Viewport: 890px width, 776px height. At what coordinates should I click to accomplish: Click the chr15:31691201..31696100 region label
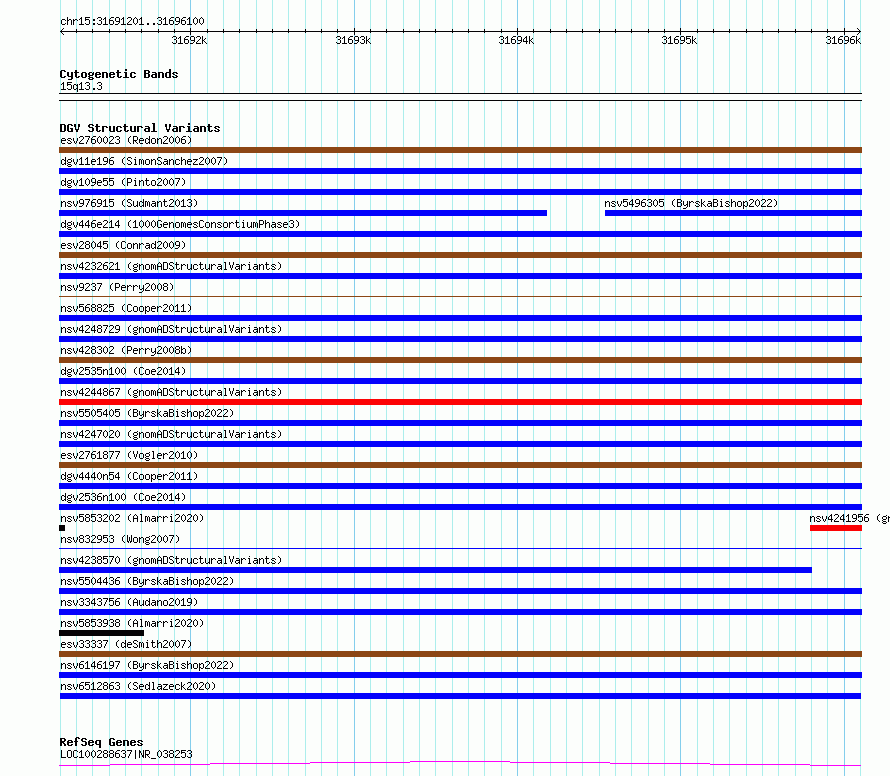[132, 21]
